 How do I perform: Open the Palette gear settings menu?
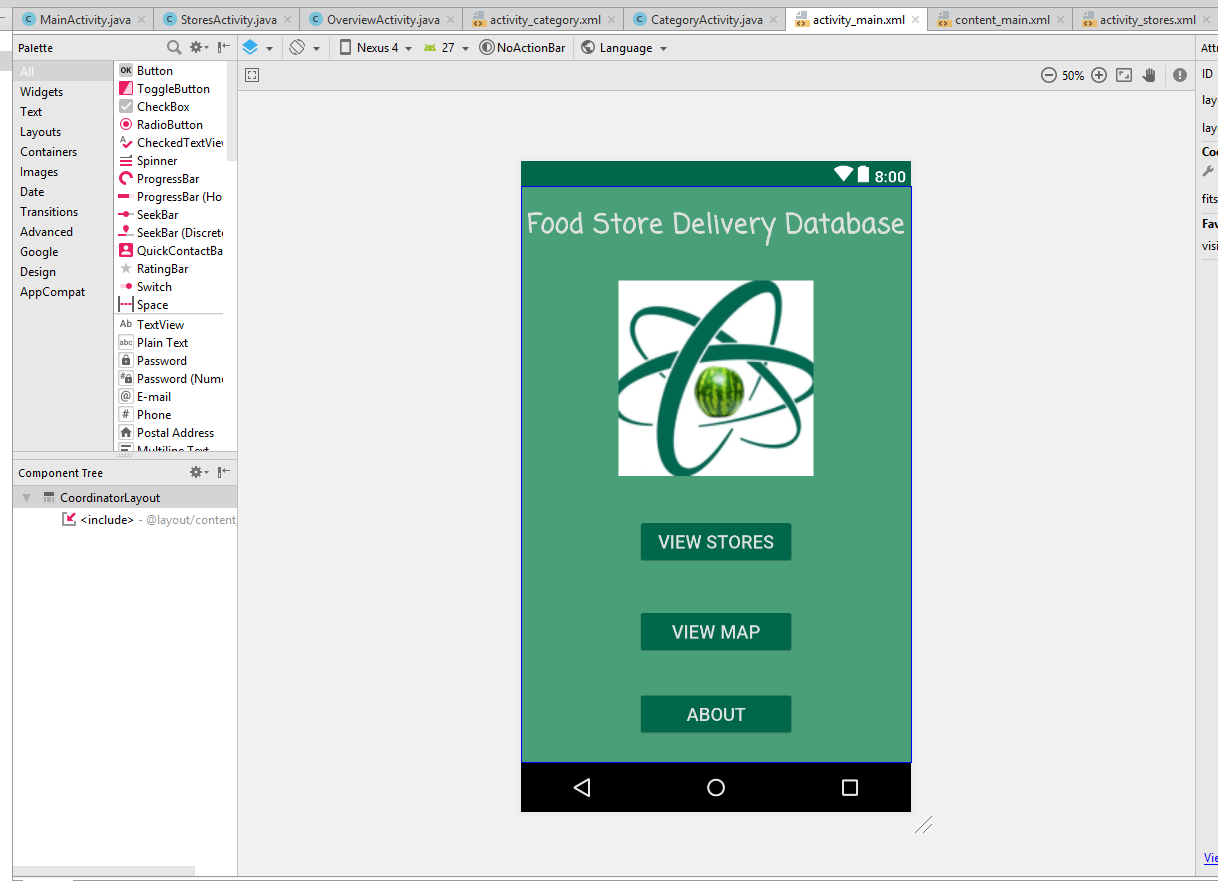(199, 47)
